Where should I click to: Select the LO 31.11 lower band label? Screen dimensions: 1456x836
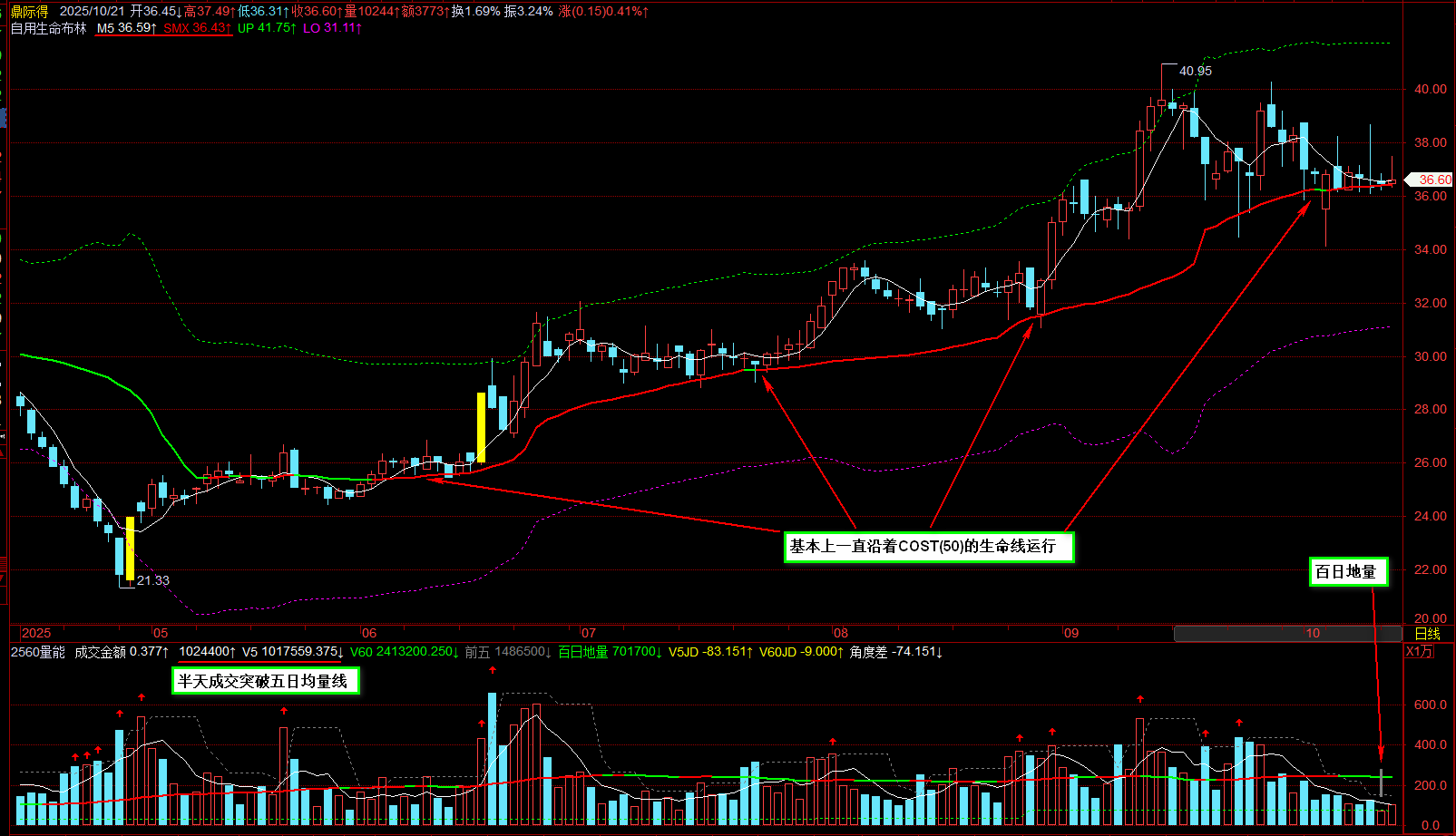point(333,28)
